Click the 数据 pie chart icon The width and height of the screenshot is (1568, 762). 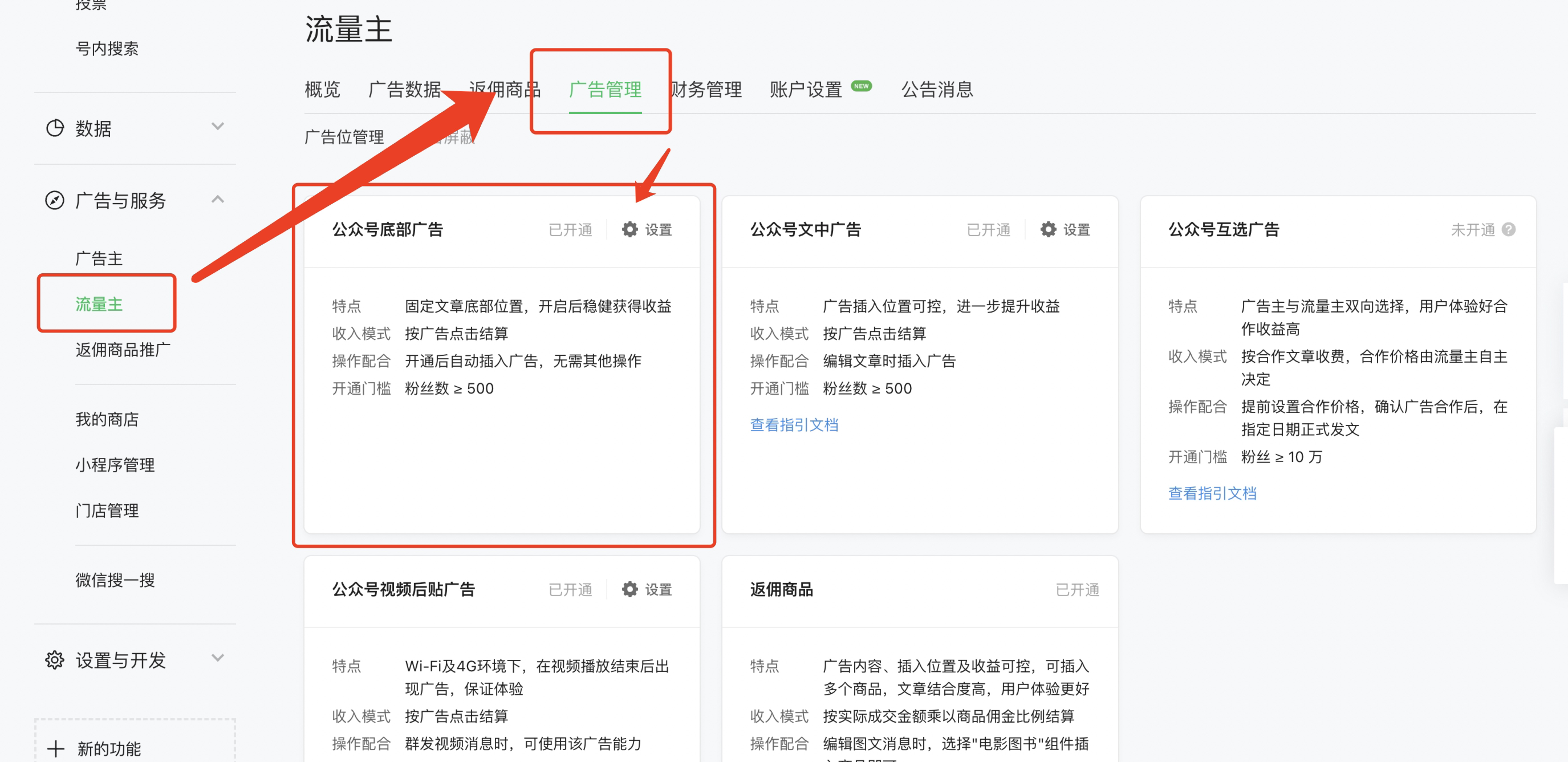[x=55, y=128]
